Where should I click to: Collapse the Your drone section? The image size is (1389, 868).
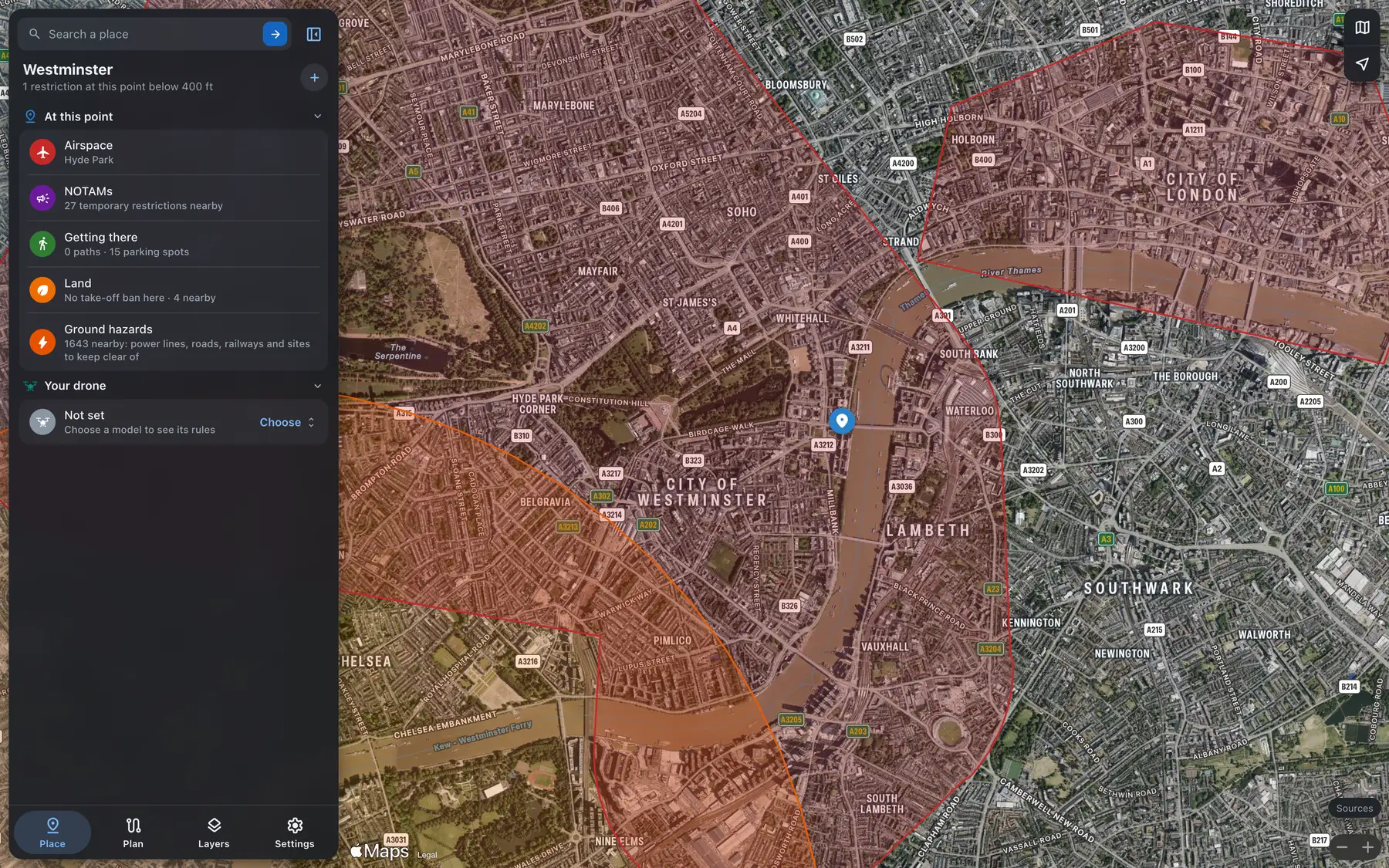tap(317, 386)
